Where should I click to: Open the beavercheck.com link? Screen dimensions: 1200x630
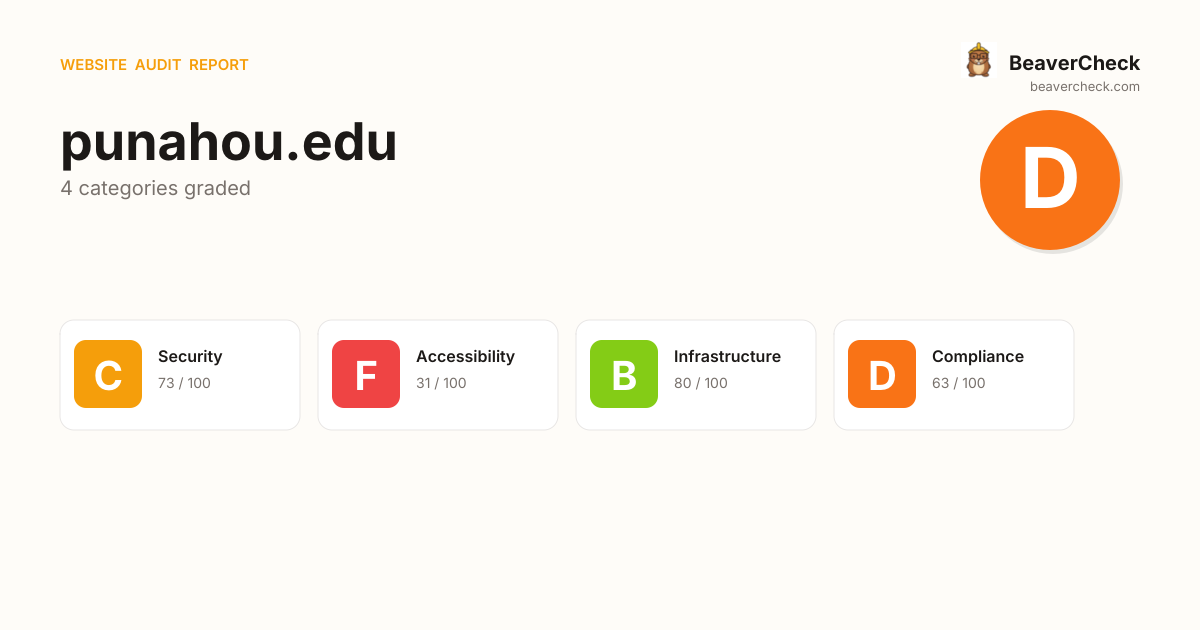tap(1084, 87)
